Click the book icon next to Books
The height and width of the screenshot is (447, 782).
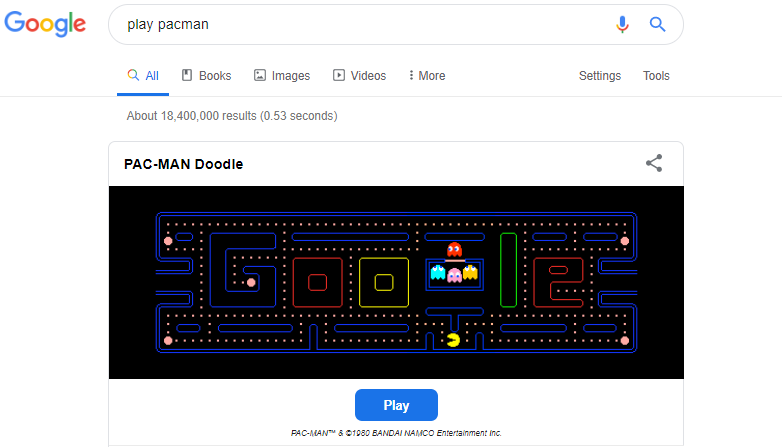coord(187,75)
